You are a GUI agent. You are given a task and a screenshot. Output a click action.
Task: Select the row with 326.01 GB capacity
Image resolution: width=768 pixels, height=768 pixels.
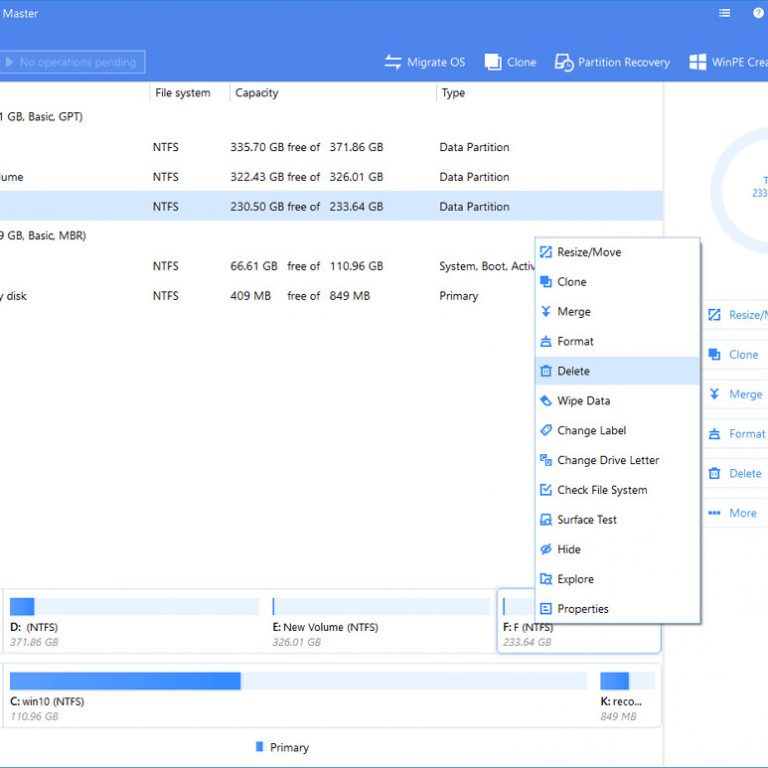331,177
